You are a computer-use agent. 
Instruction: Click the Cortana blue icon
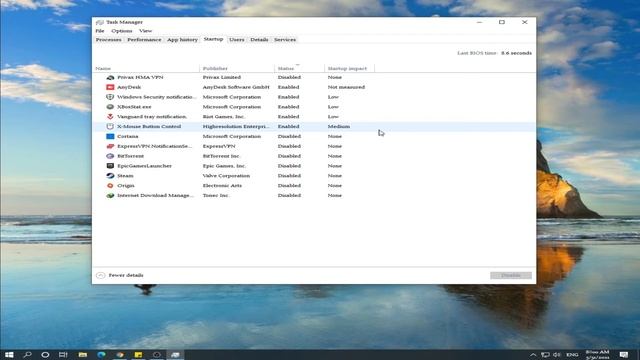(x=110, y=136)
